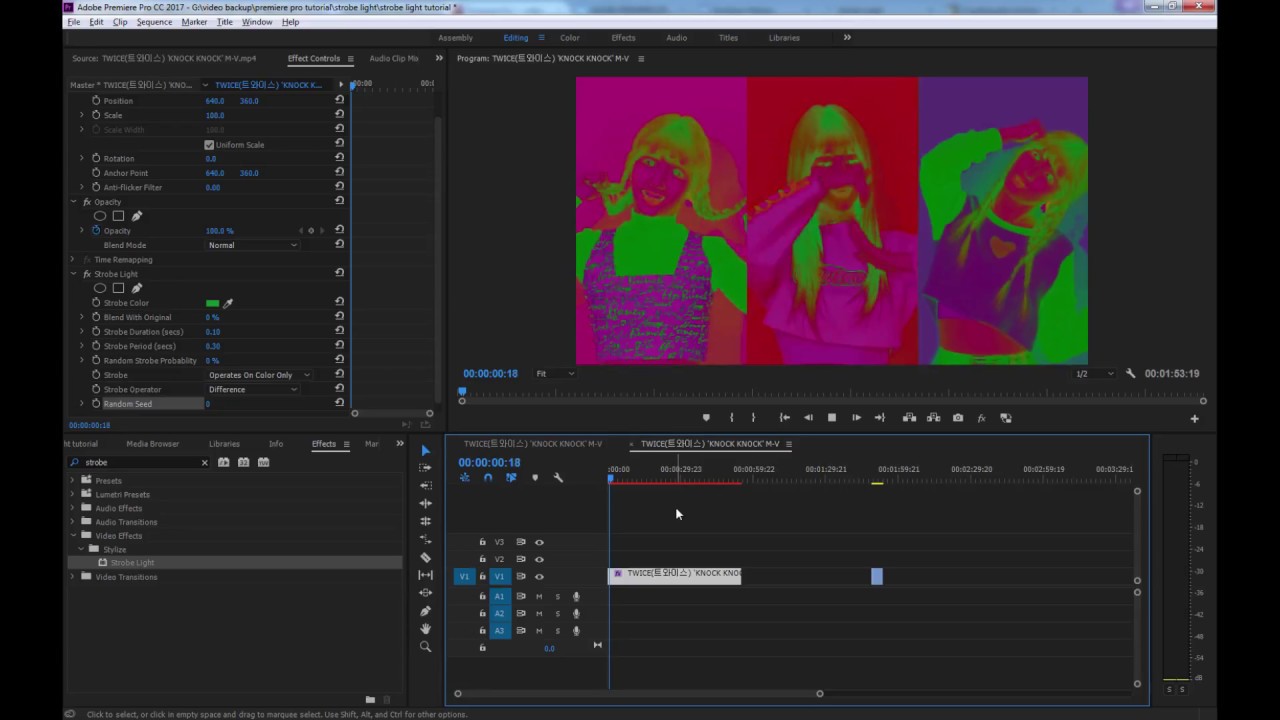Click Program Monitor playhead scrubber
Image resolution: width=1280 pixels, height=720 pixels.
(x=462, y=393)
